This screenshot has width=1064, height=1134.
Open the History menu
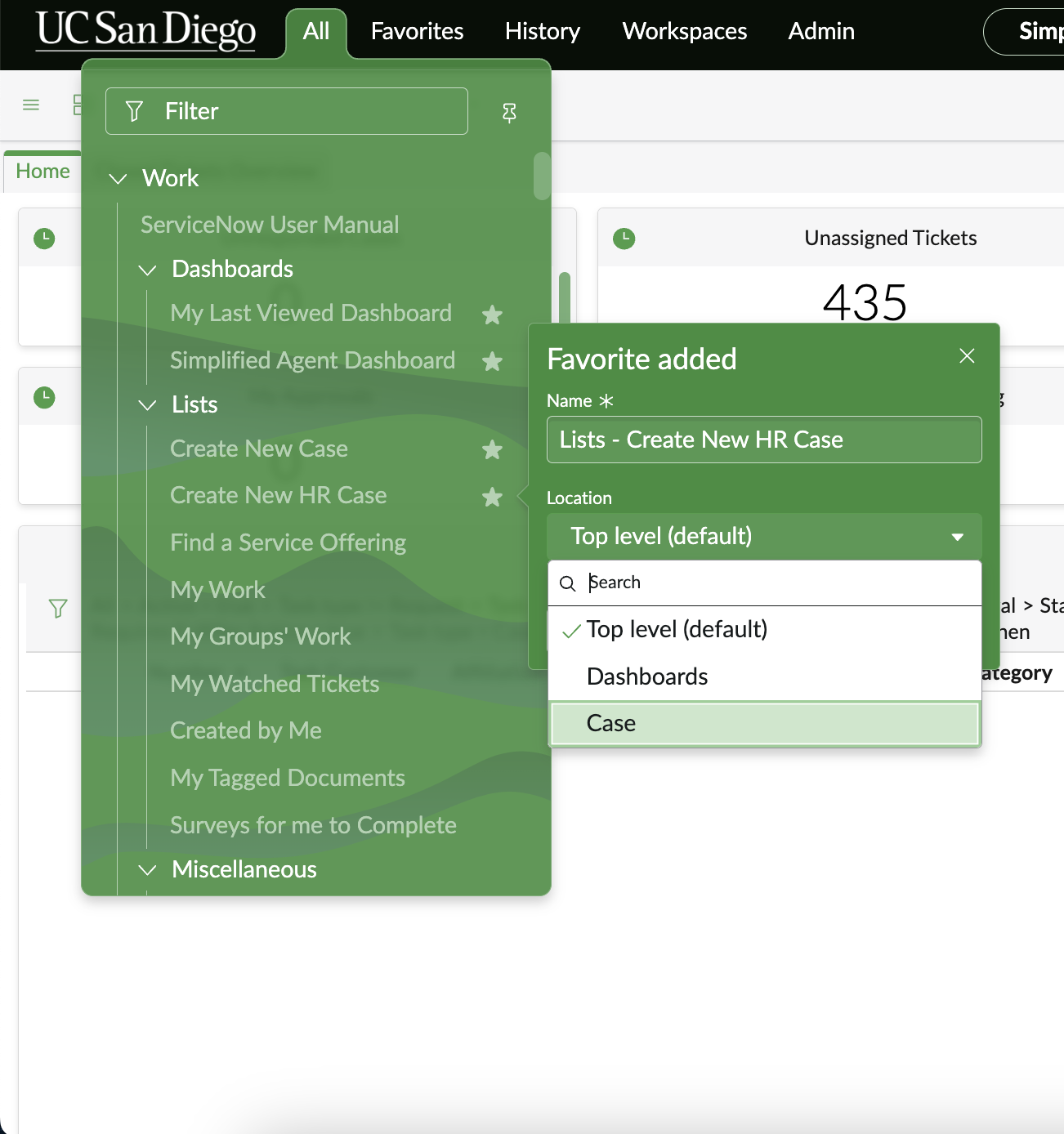click(543, 31)
